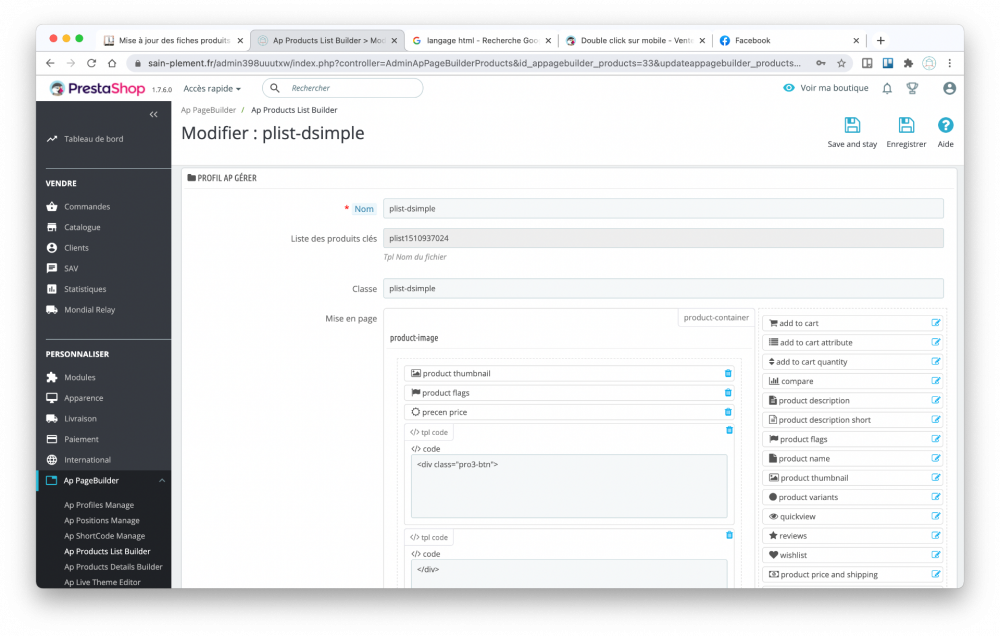Click Ap PageBuilder breadcrumb link

[208, 110]
